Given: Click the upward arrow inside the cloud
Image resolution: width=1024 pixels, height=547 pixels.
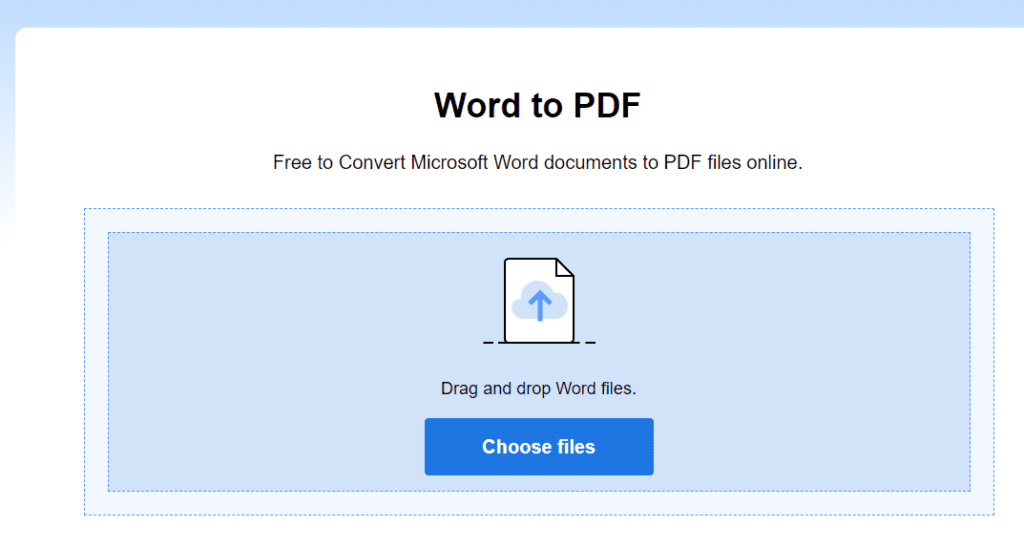Looking at the screenshot, I should [540, 305].
